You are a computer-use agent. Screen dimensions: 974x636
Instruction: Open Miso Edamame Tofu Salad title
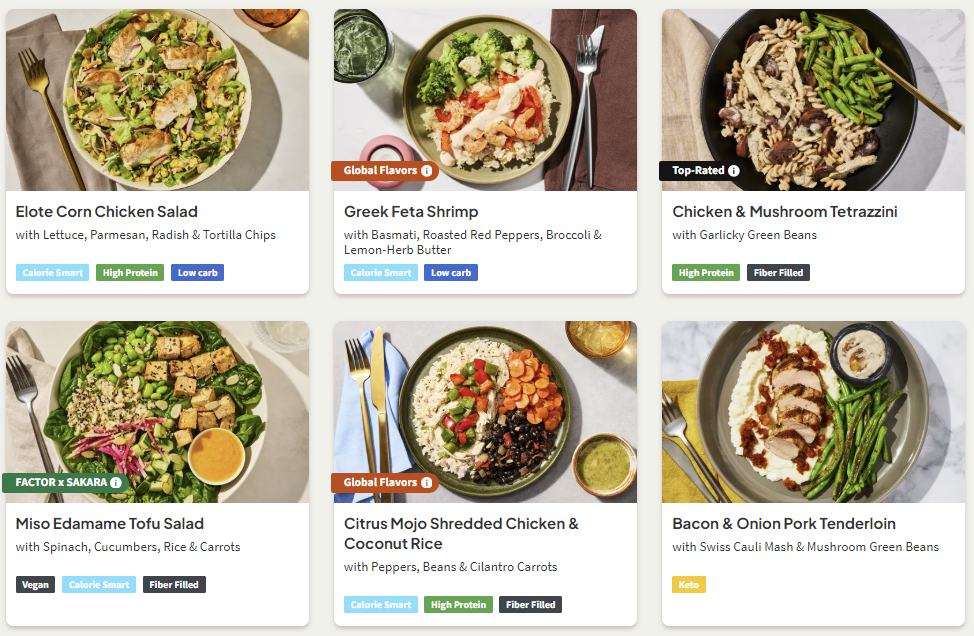pyautogui.click(x=110, y=524)
